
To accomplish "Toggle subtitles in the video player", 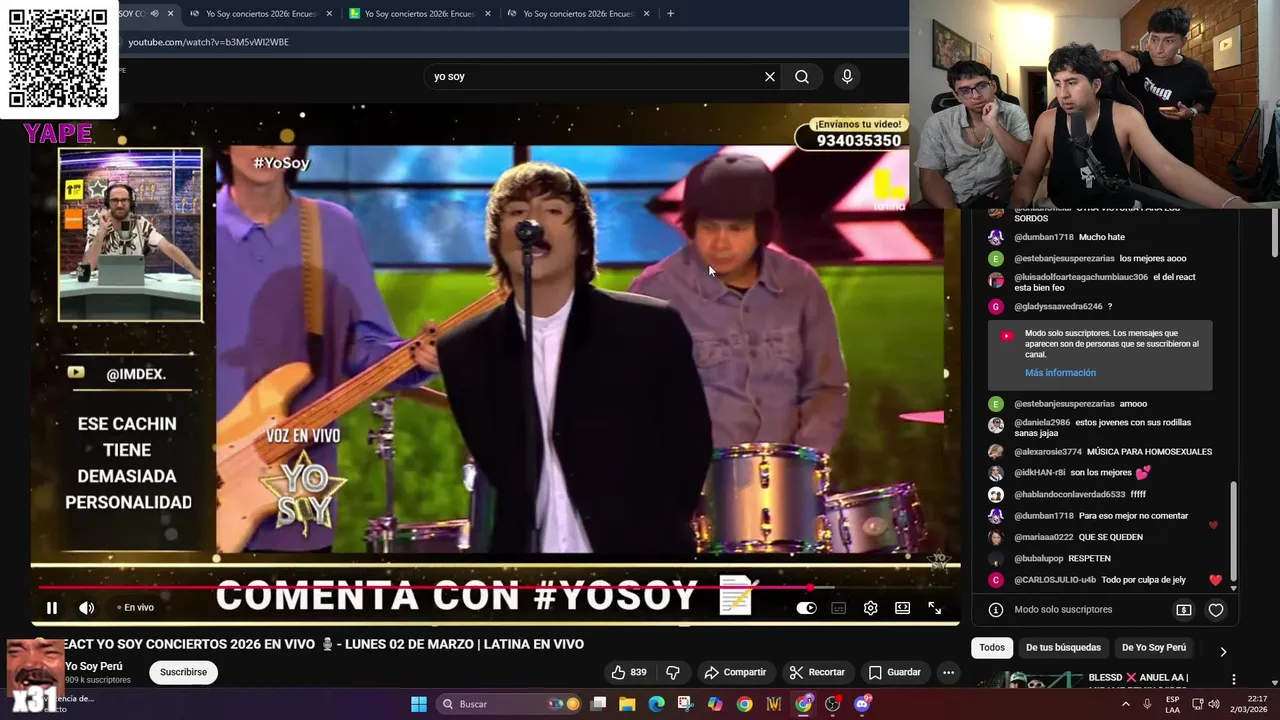I will tap(839, 608).
